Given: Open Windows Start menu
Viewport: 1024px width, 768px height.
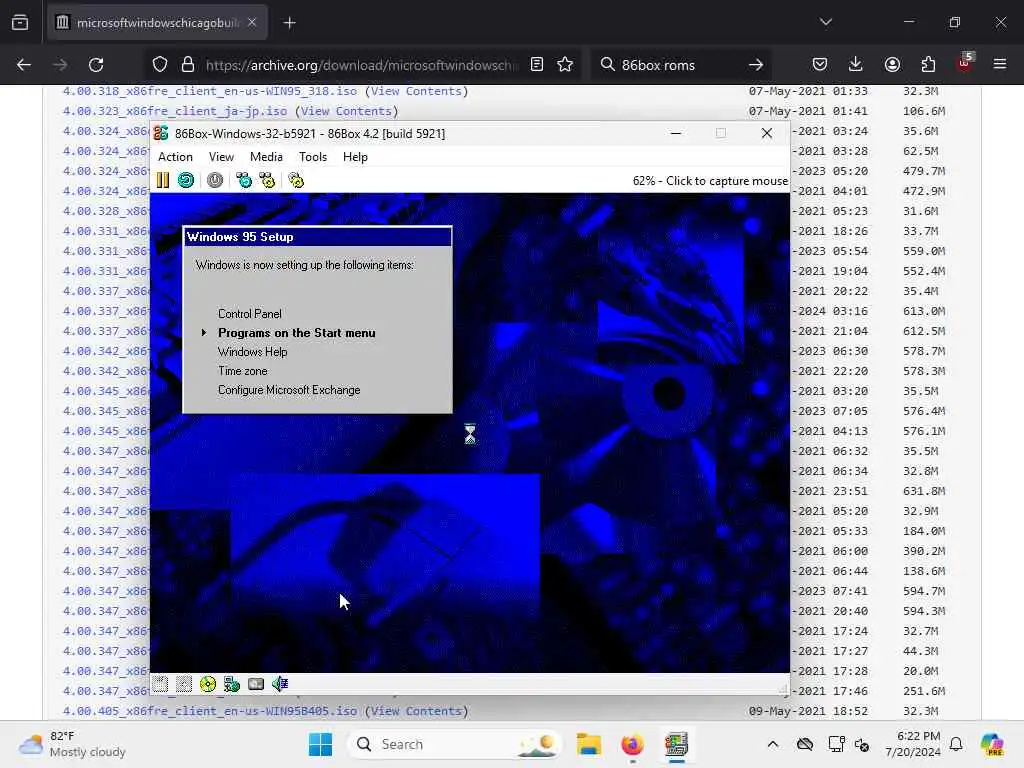Looking at the screenshot, I should (320, 744).
